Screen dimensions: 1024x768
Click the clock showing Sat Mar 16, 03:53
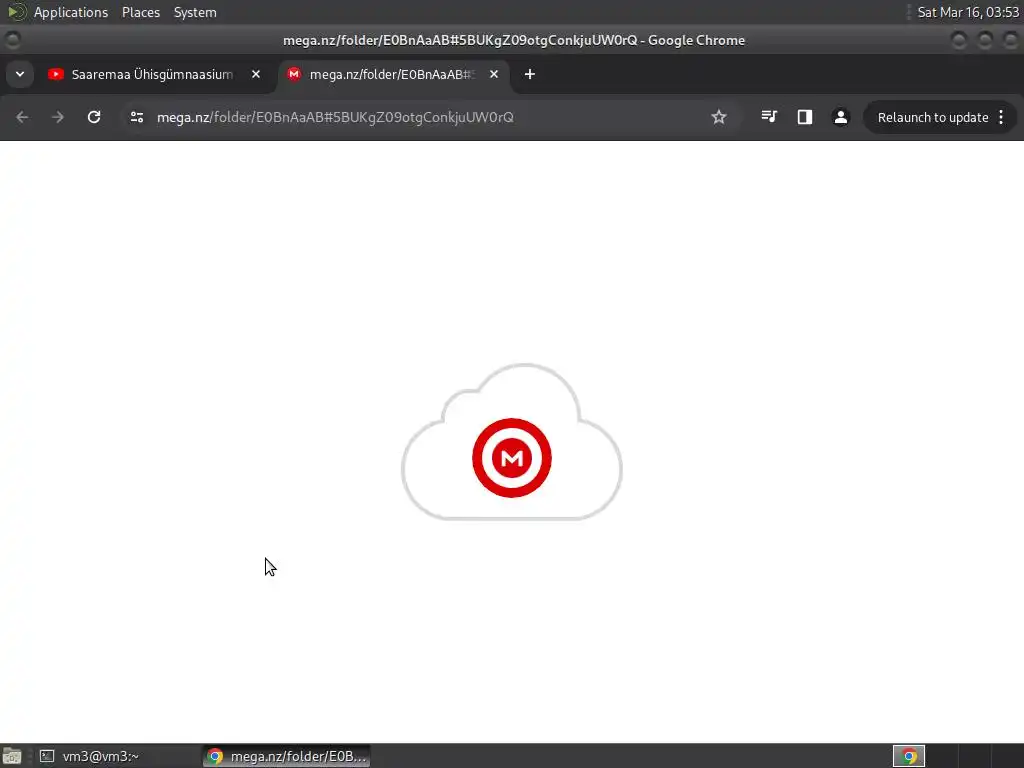click(968, 12)
